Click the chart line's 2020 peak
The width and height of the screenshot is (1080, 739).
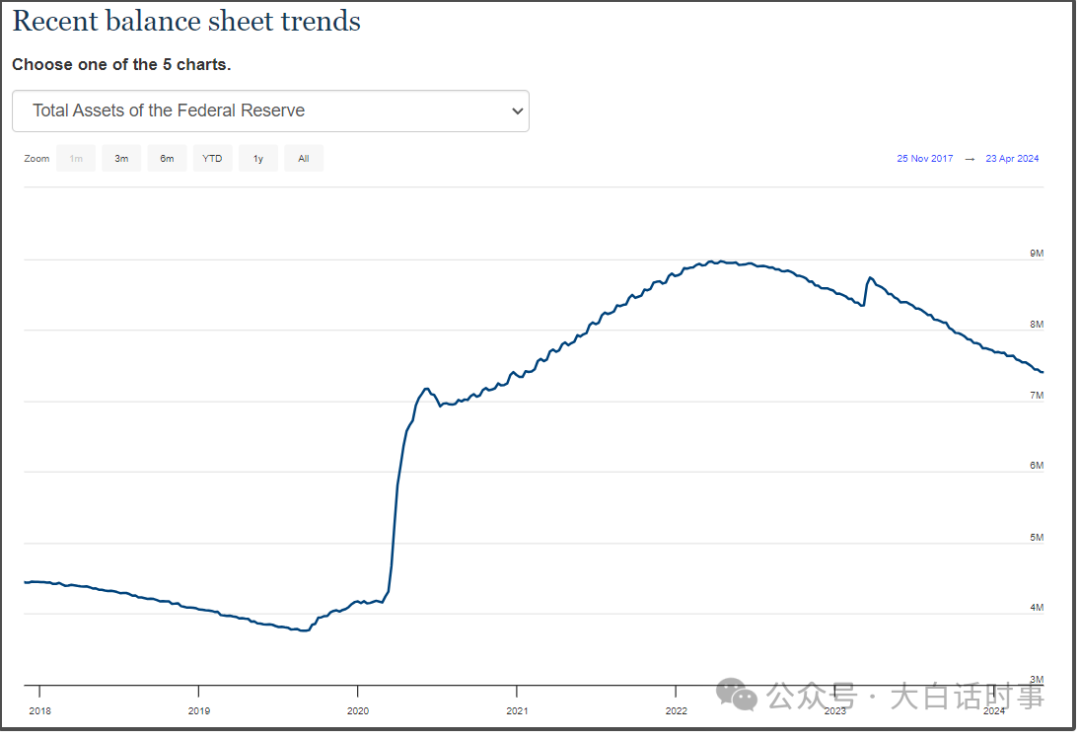coord(427,390)
